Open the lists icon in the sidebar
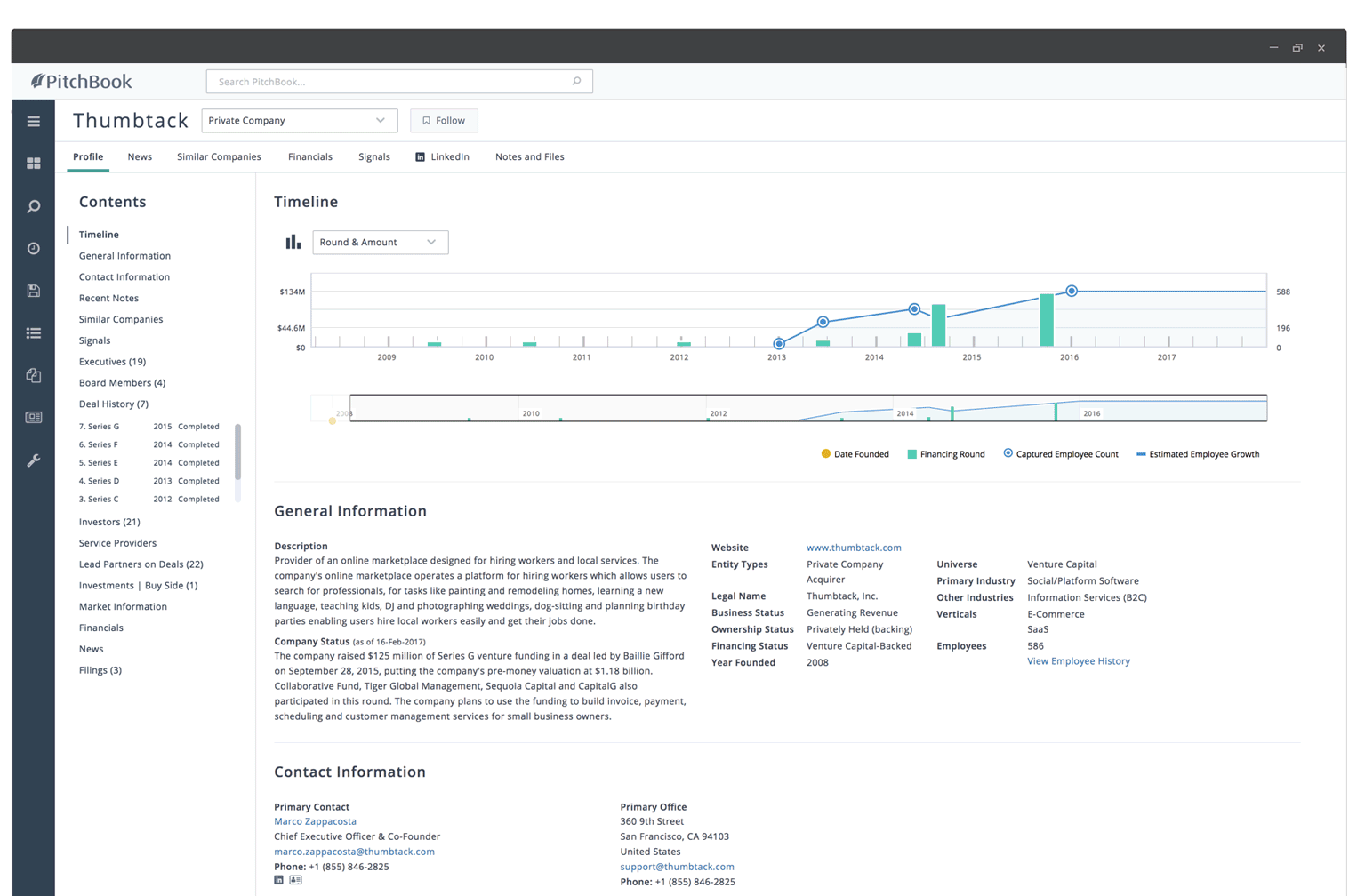This screenshot has width=1357, height=896. (34, 333)
